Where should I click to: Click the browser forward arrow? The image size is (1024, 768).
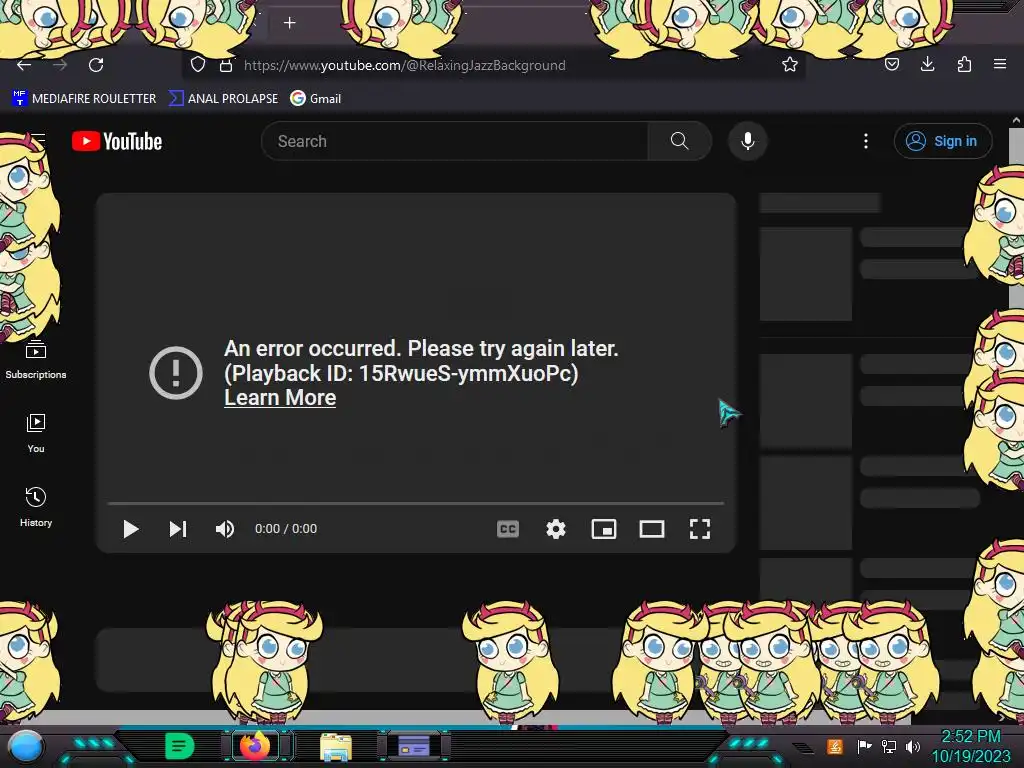point(60,65)
